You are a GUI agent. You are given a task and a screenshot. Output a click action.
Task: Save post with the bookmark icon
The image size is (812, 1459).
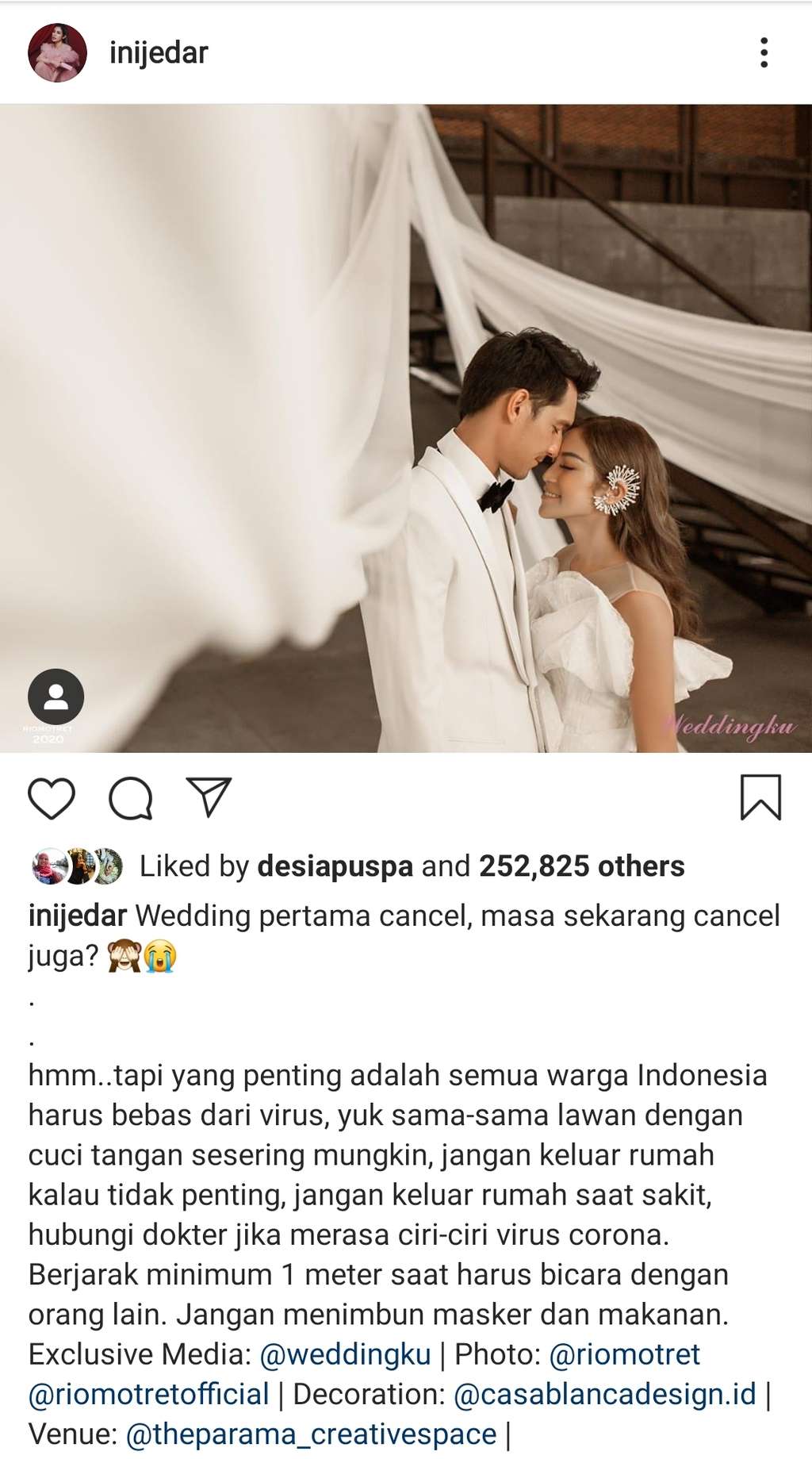tap(761, 797)
